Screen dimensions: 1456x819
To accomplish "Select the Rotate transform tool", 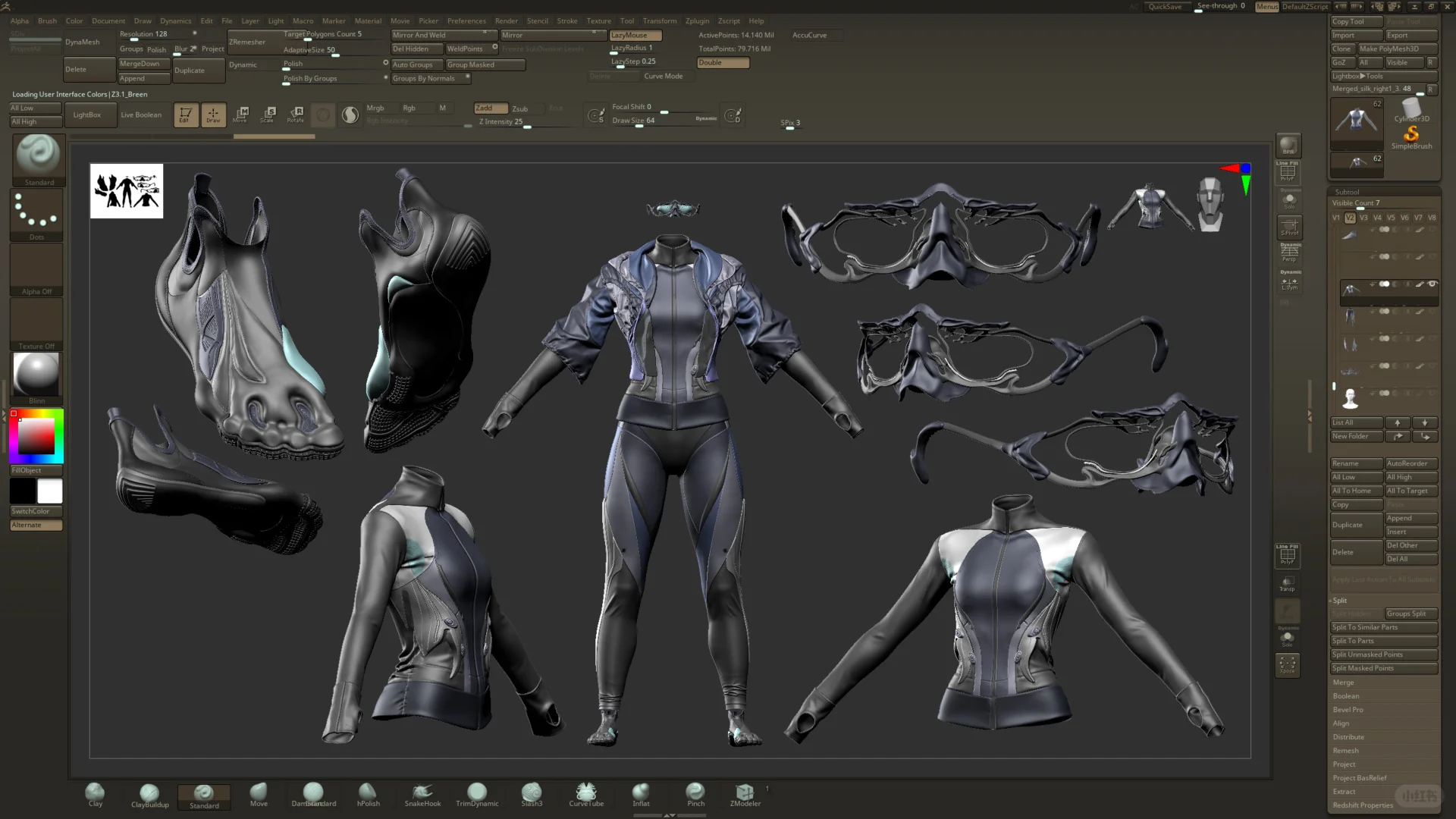I will (x=296, y=115).
